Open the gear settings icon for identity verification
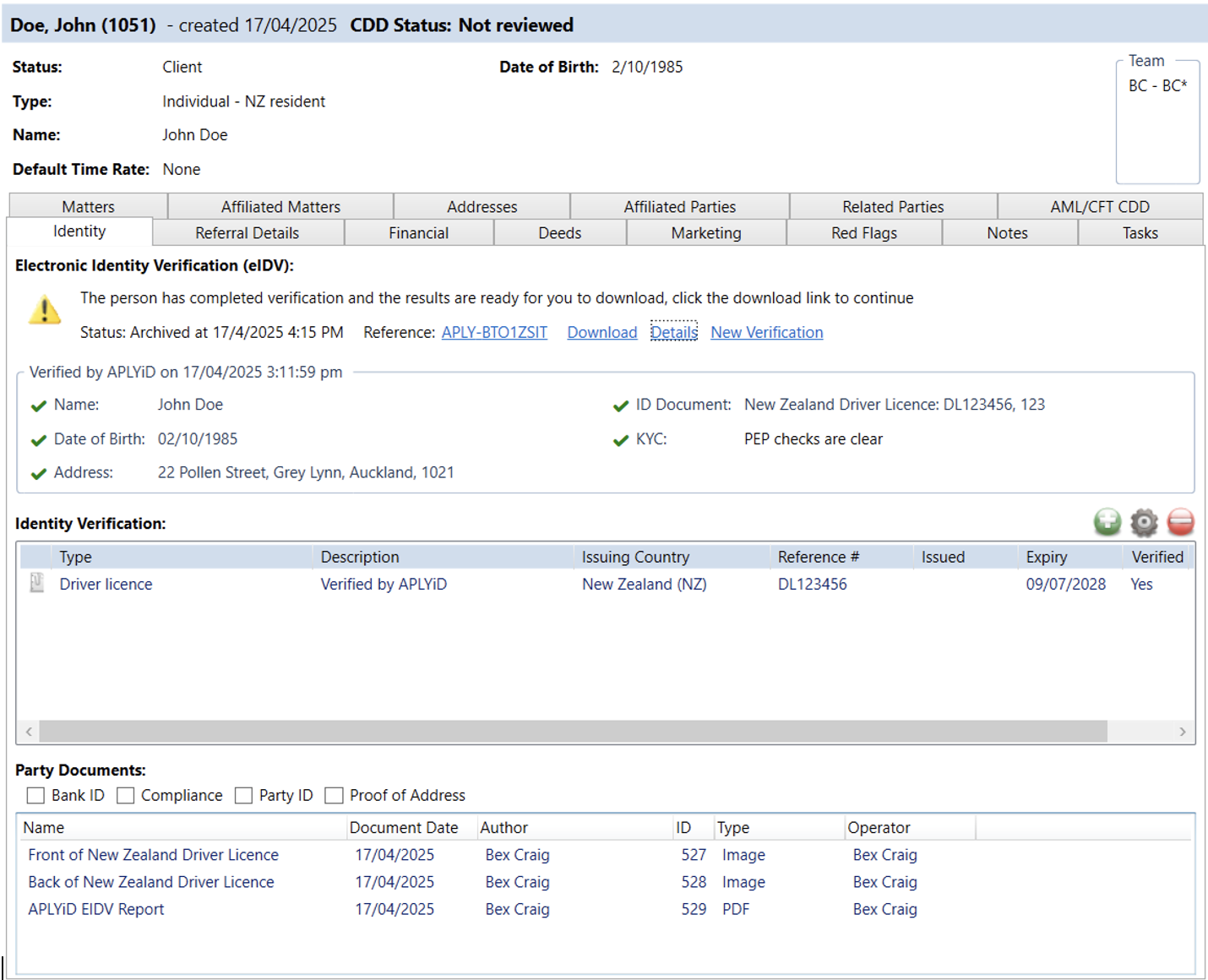1208x980 pixels. tap(1144, 522)
